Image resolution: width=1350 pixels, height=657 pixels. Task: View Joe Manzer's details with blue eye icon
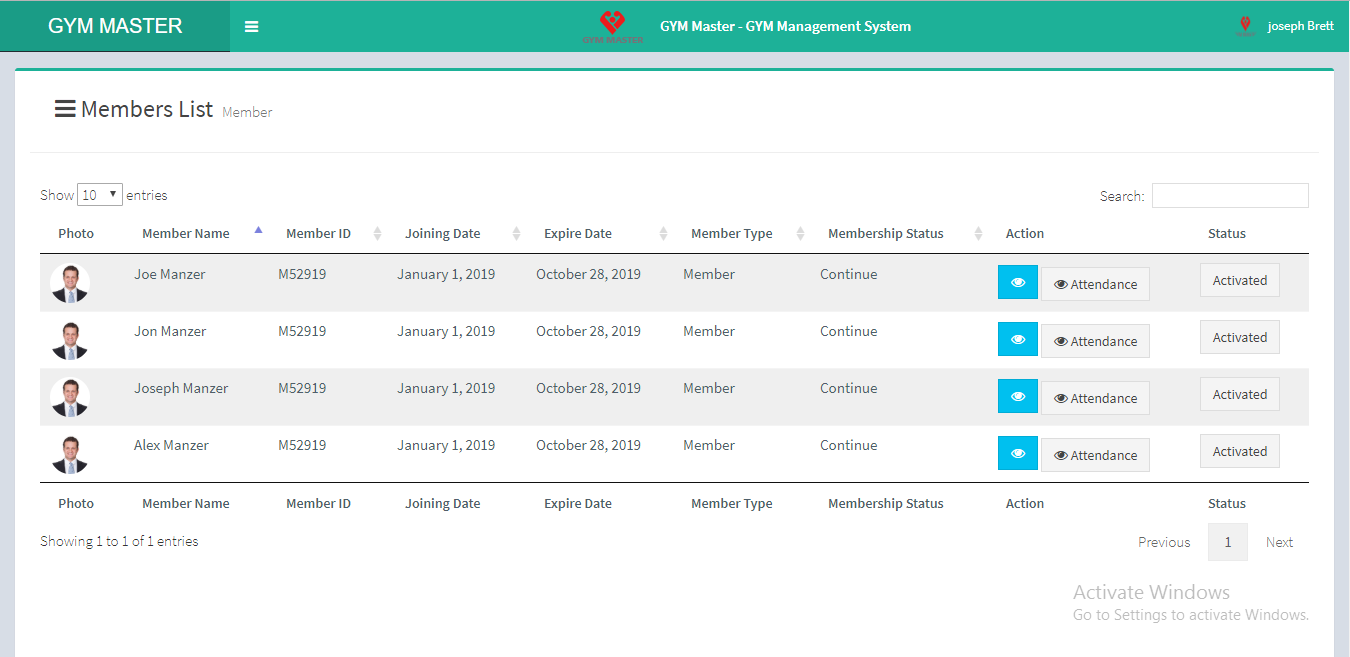point(1017,283)
